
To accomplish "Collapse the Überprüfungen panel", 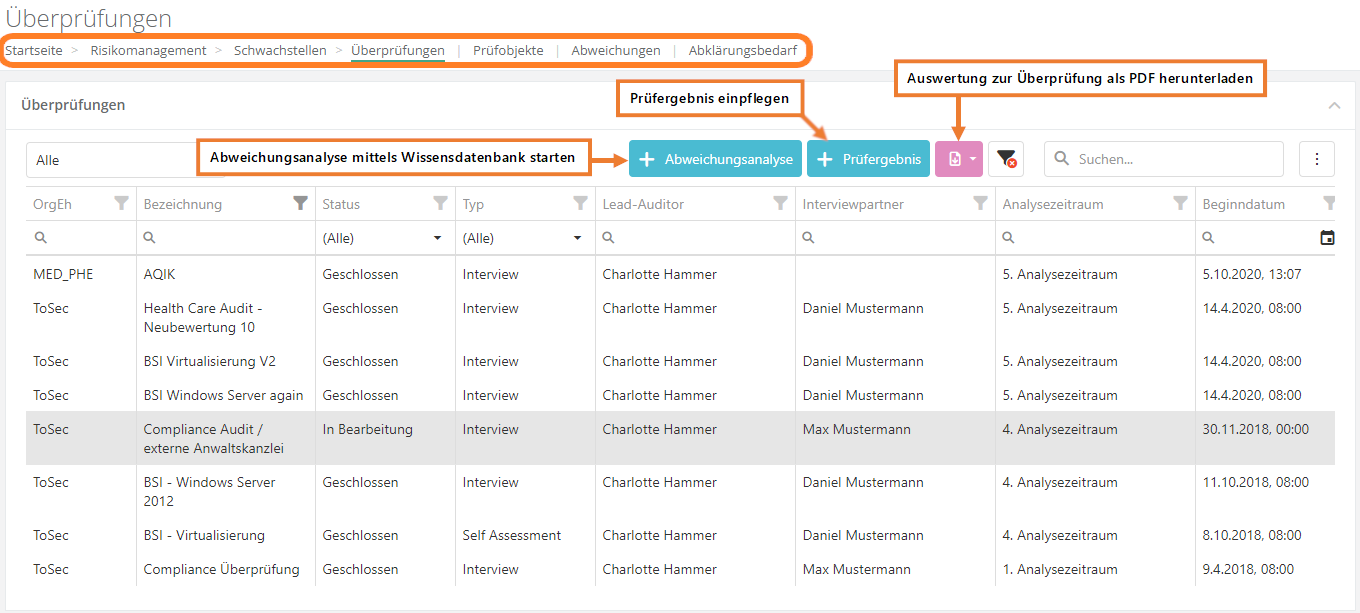I will pos(1334,105).
